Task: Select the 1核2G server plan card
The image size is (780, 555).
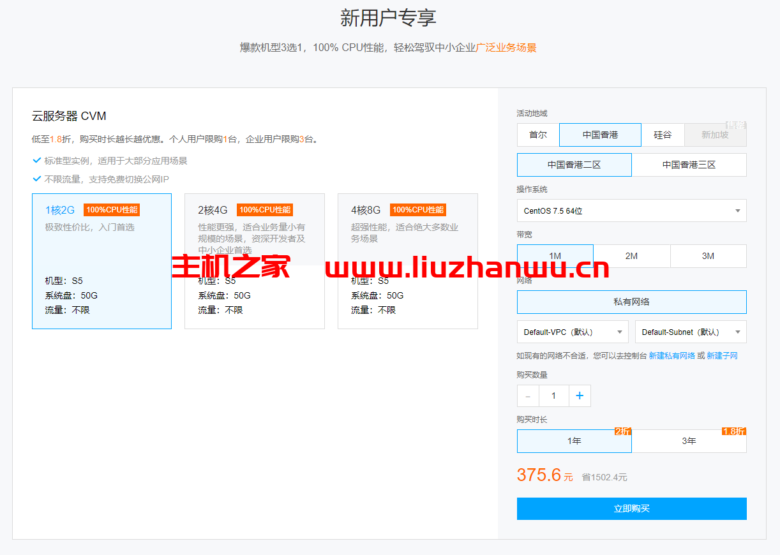Action: pos(102,261)
